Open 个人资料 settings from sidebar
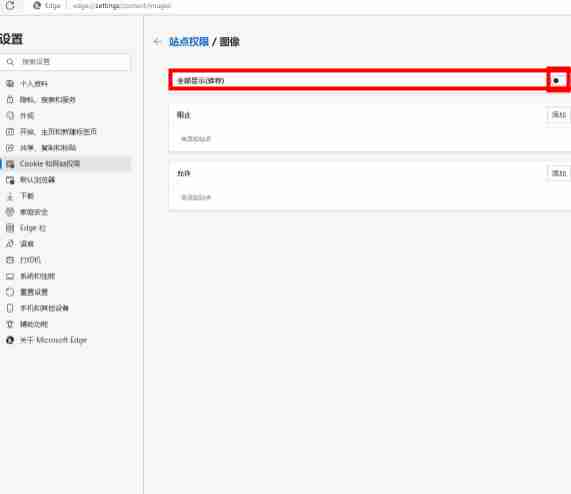This screenshot has height=494, width=571. (34, 84)
